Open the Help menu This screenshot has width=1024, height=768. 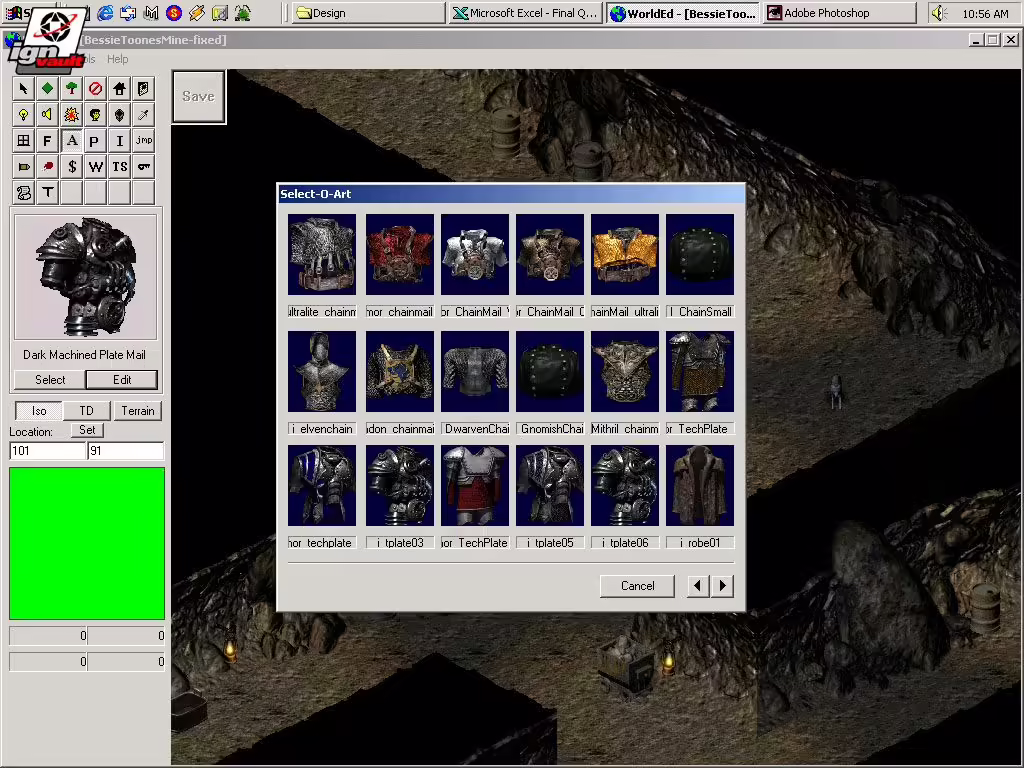(x=118, y=59)
